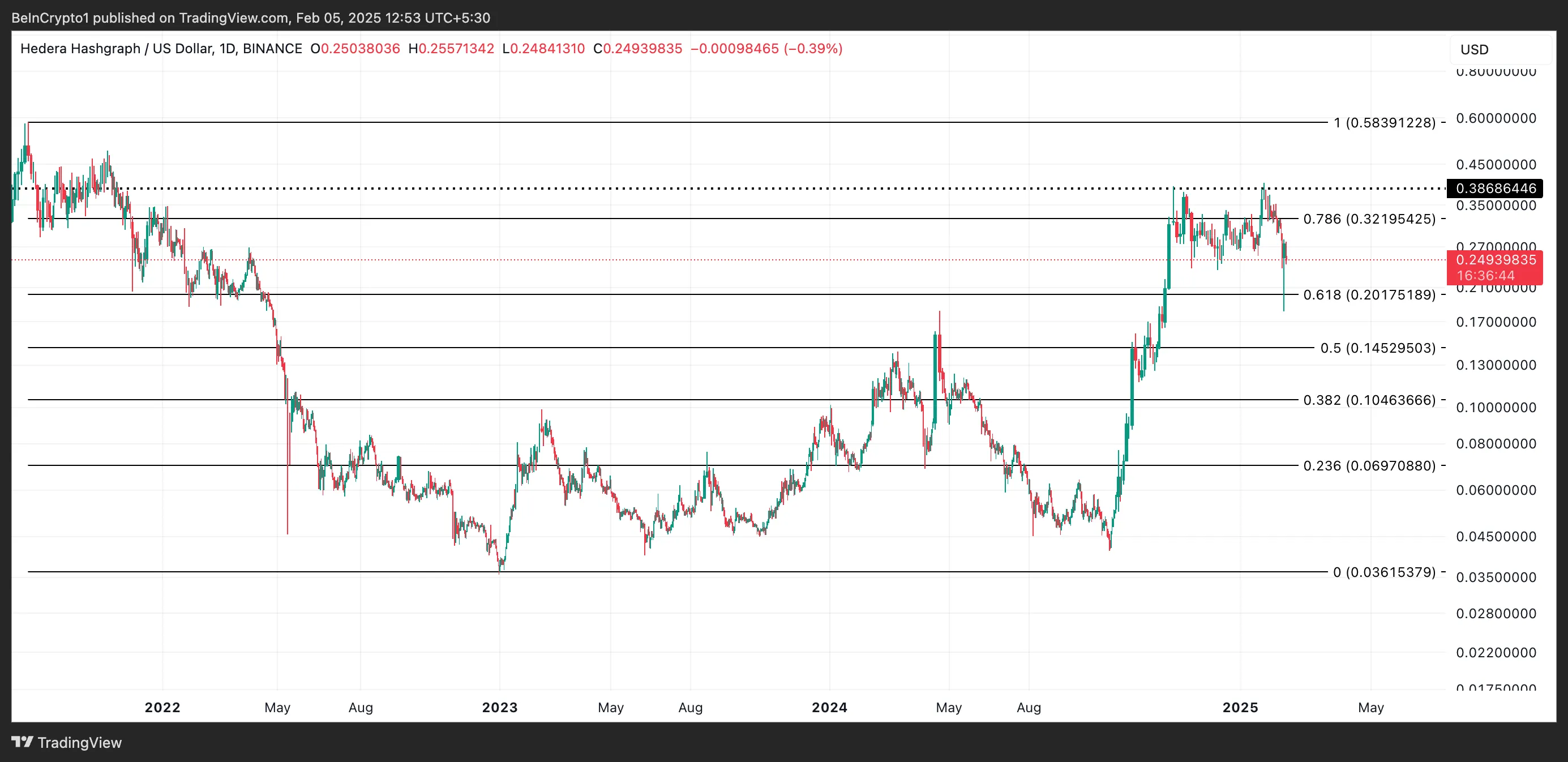Select the 0.786 (0.32195425) Fibonacci label
Viewport: 1568px width, 762px height.
[1368, 219]
